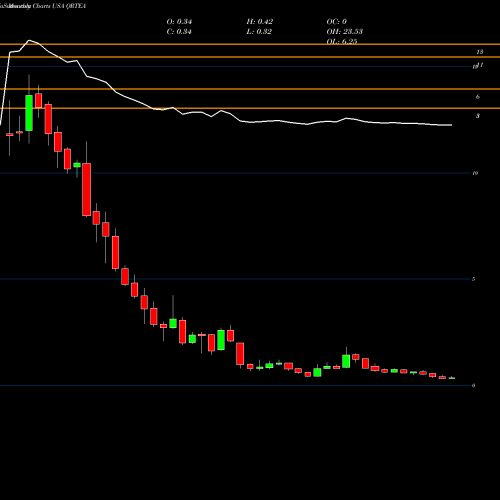Click the 'OL: 6.25' value
Image resolution: width=500 pixels, height=500 pixels.
342,41
